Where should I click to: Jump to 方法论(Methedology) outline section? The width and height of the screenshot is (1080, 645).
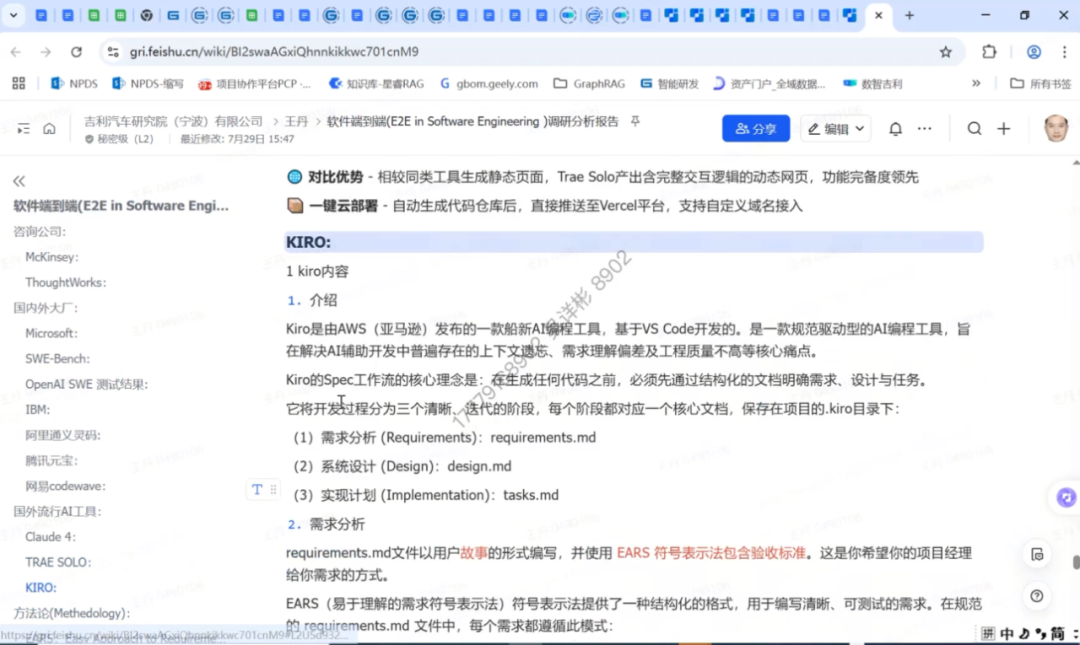point(71,613)
